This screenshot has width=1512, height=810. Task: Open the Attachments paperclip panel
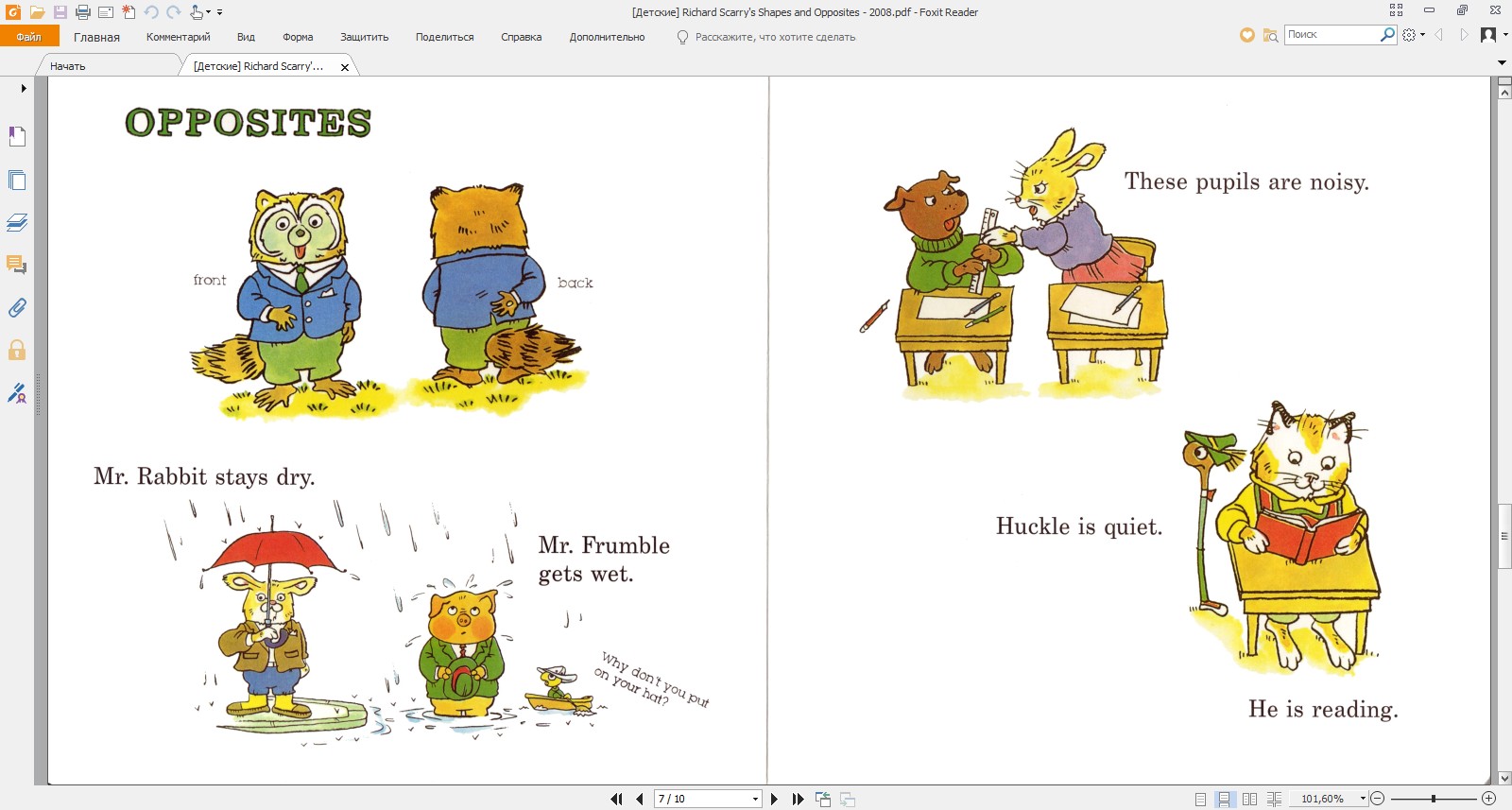(17, 307)
